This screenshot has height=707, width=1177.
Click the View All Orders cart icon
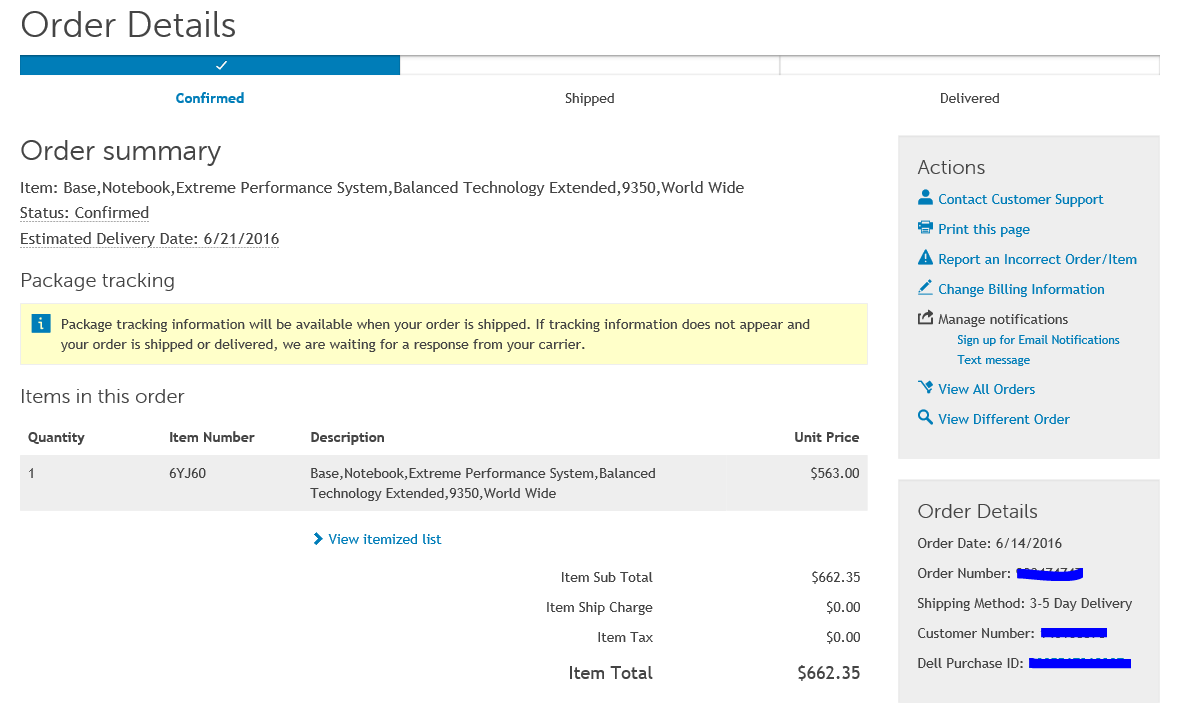pos(925,388)
